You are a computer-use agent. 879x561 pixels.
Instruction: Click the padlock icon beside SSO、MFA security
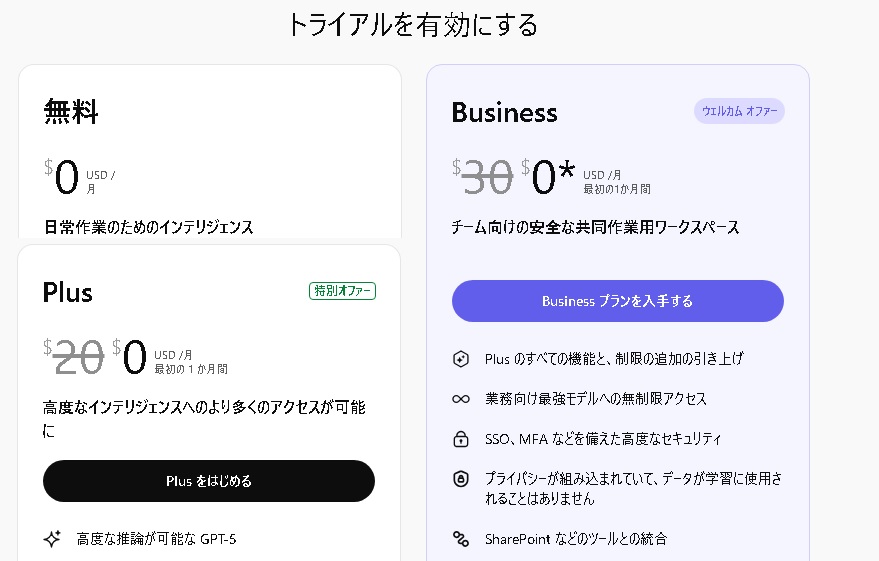click(x=461, y=439)
